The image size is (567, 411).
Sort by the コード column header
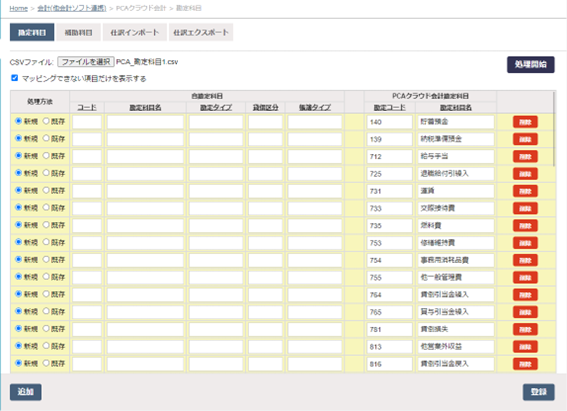click(x=87, y=108)
